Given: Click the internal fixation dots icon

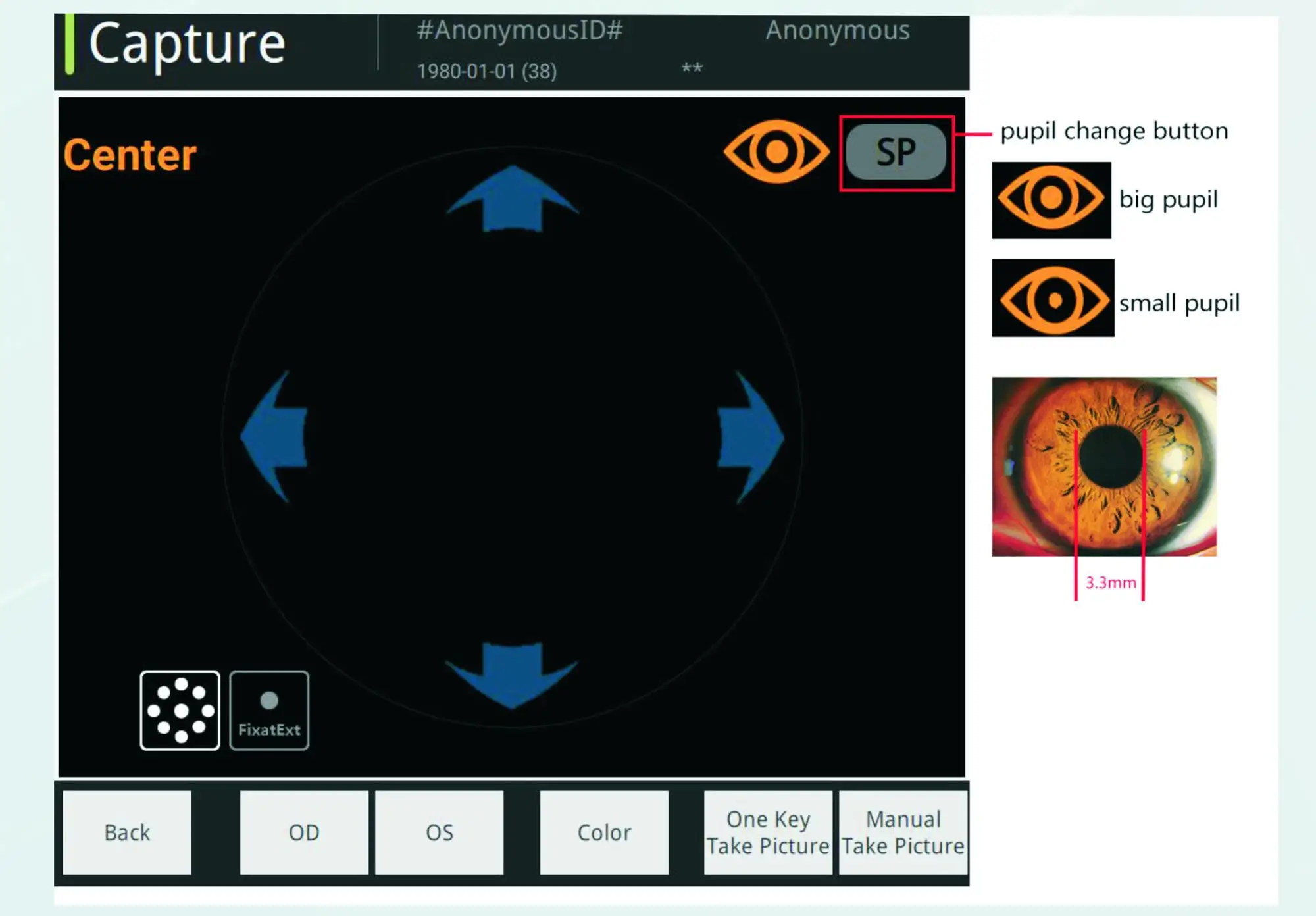Looking at the screenshot, I should pos(181,709).
